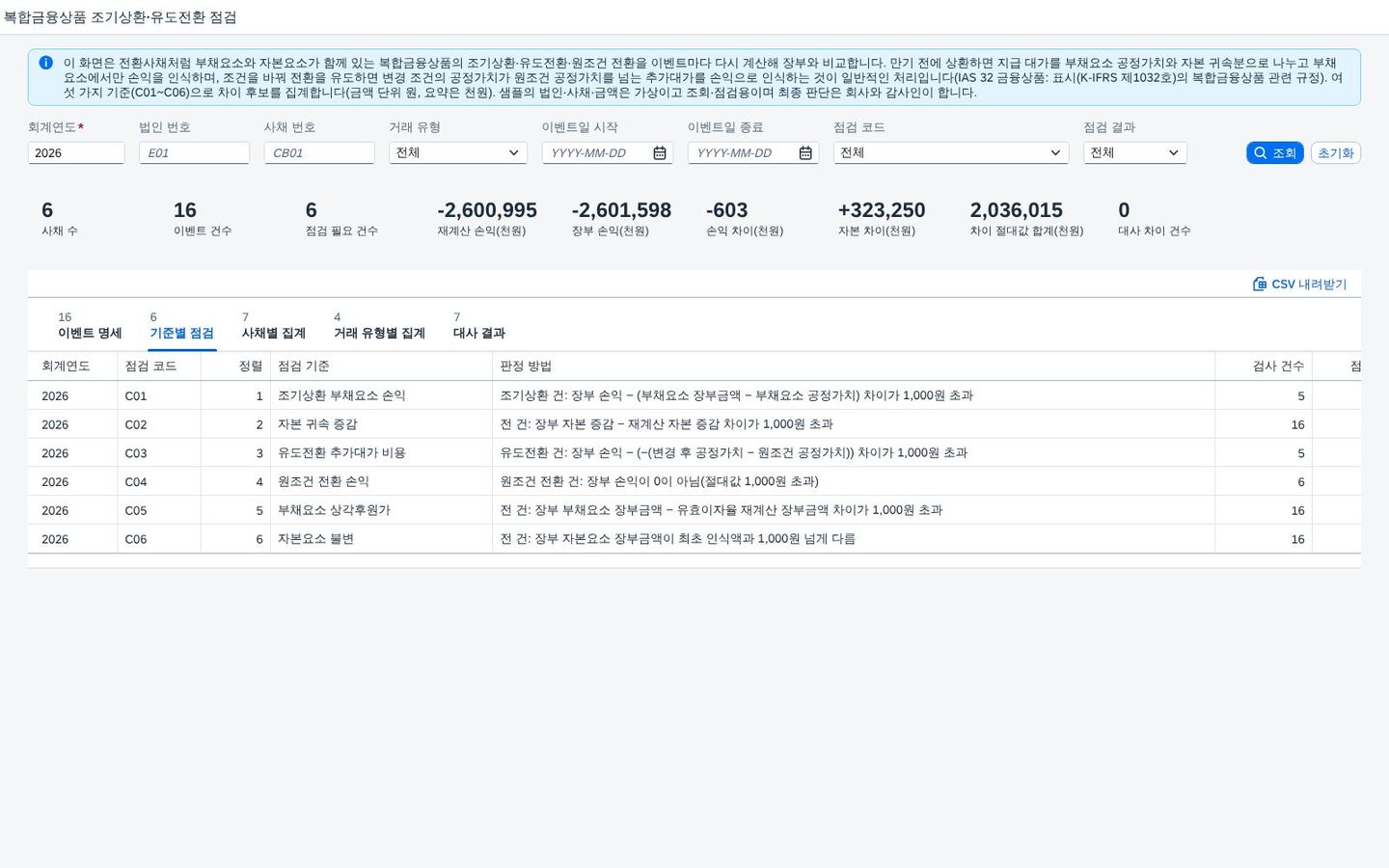This screenshot has width=1389, height=868.
Task: Click the 자본 귀속 증감 cell
Action: 381,424
